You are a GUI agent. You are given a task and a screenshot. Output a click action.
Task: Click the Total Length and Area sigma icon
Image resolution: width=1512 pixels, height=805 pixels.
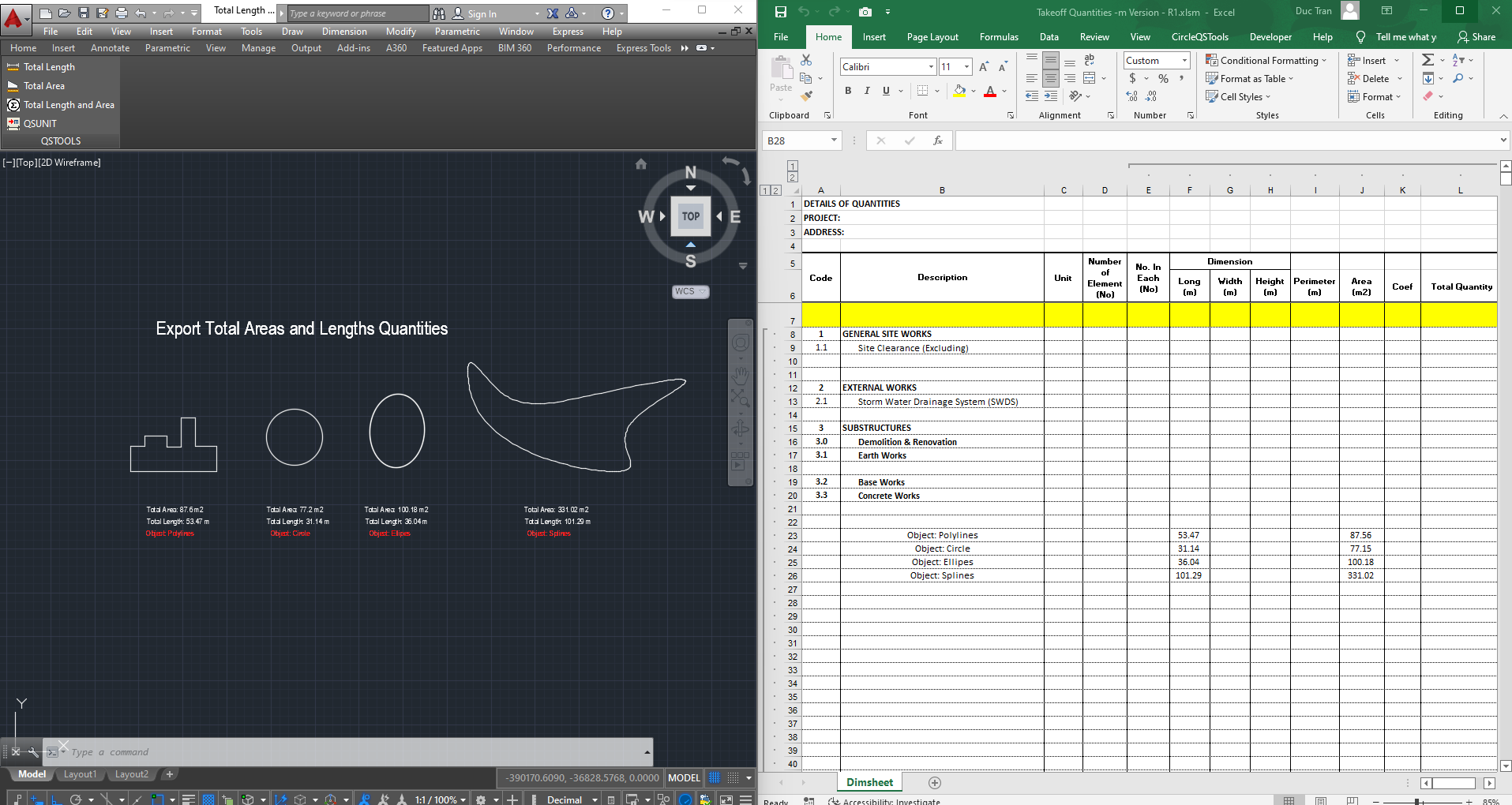pos(13,105)
